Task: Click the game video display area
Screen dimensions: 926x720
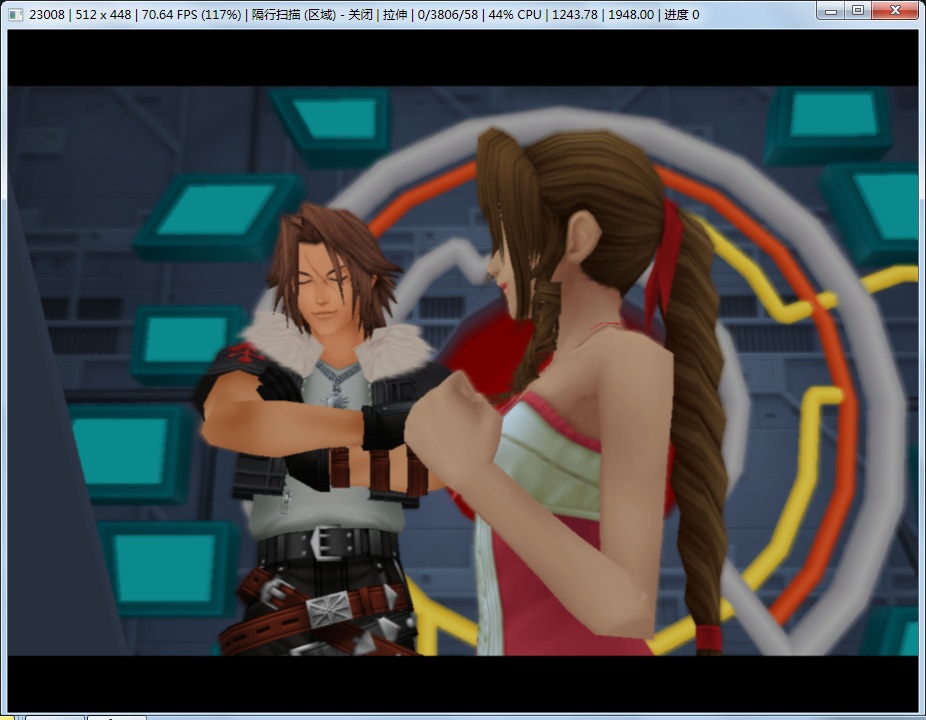Action: 463,371
